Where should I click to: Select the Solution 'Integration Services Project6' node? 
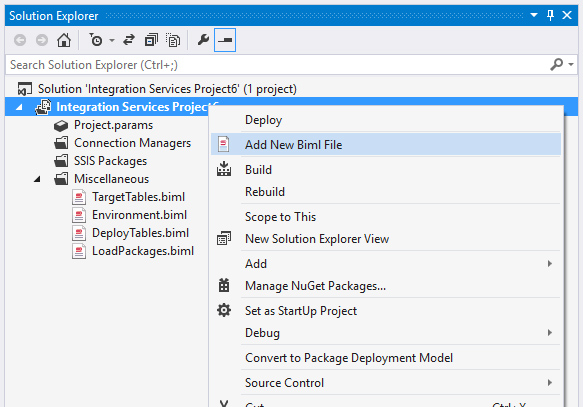click(167, 89)
